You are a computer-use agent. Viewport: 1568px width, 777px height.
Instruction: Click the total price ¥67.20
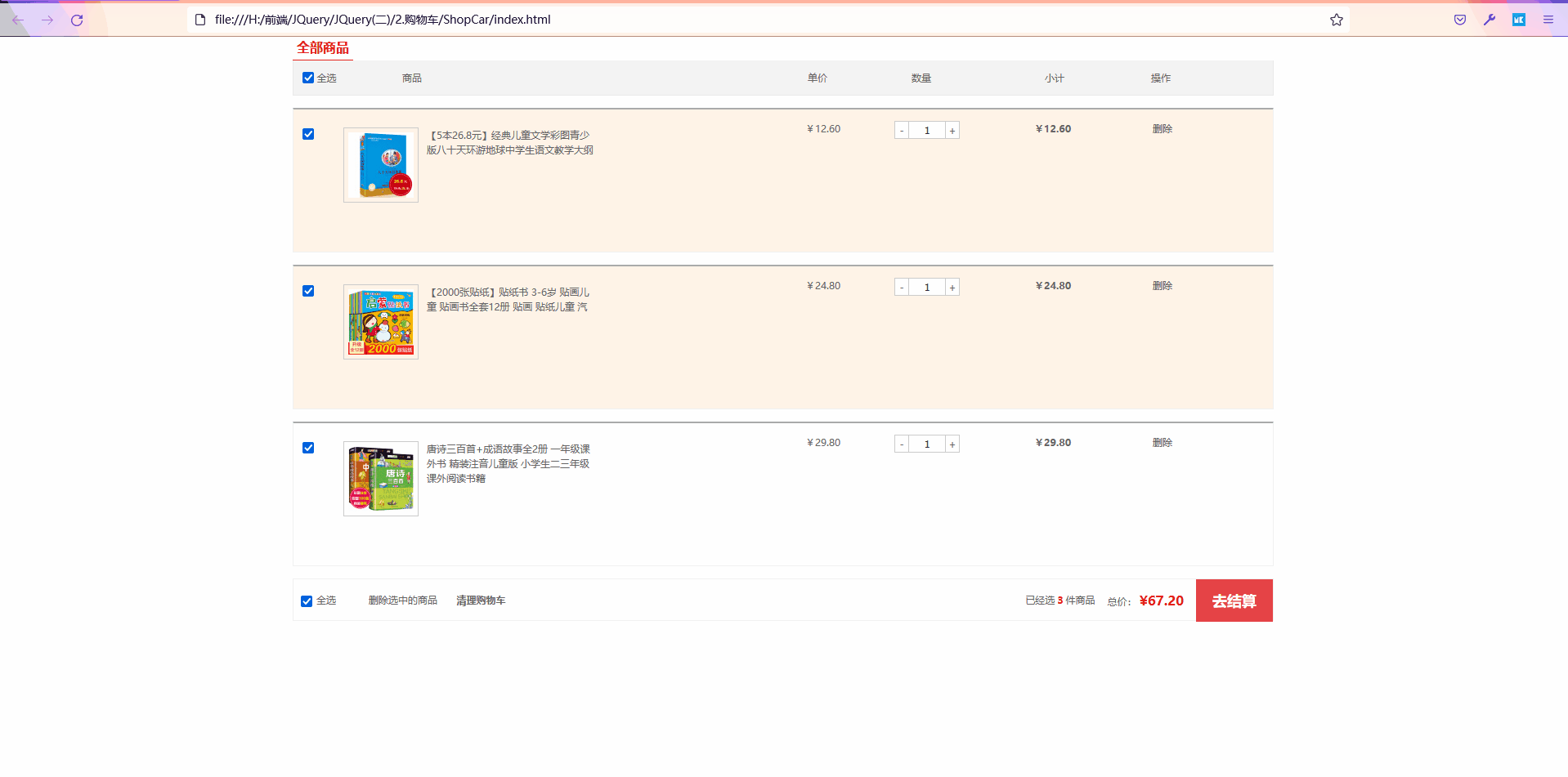[x=1162, y=601]
